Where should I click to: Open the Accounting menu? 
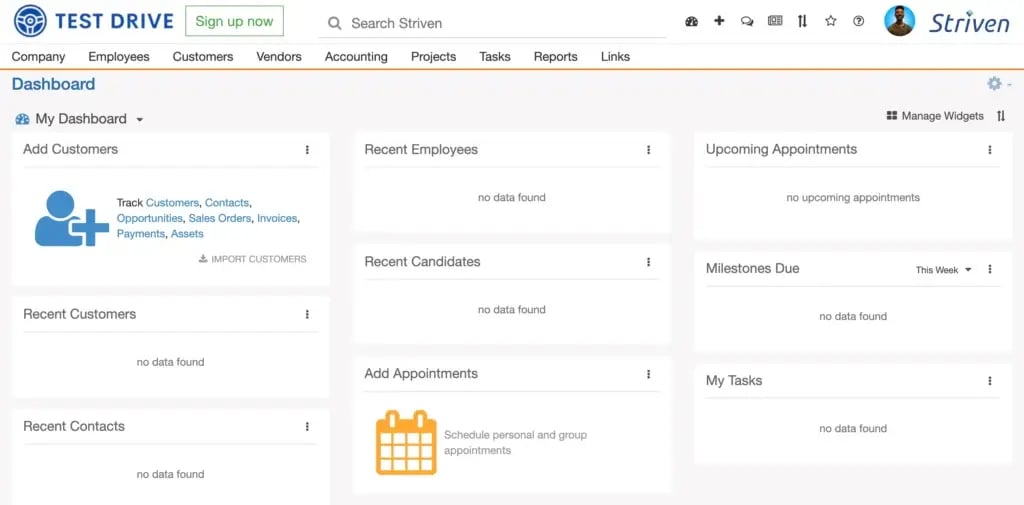[356, 57]
